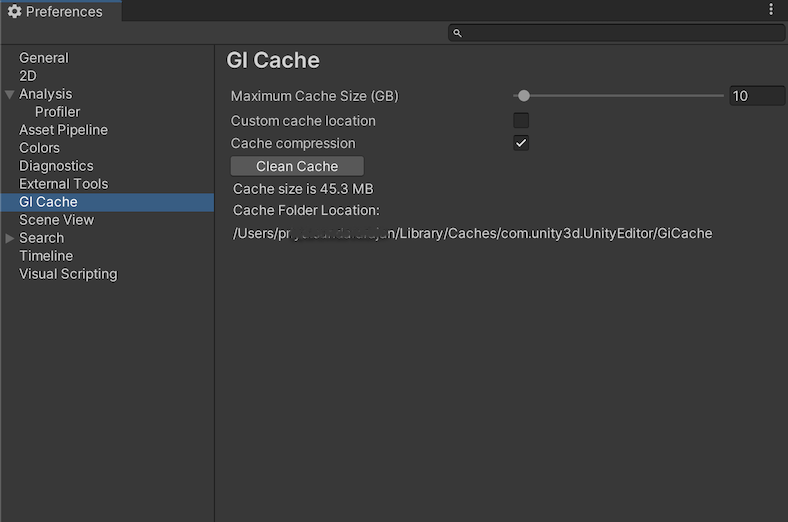Click the preferences search text box

[620, 33]
